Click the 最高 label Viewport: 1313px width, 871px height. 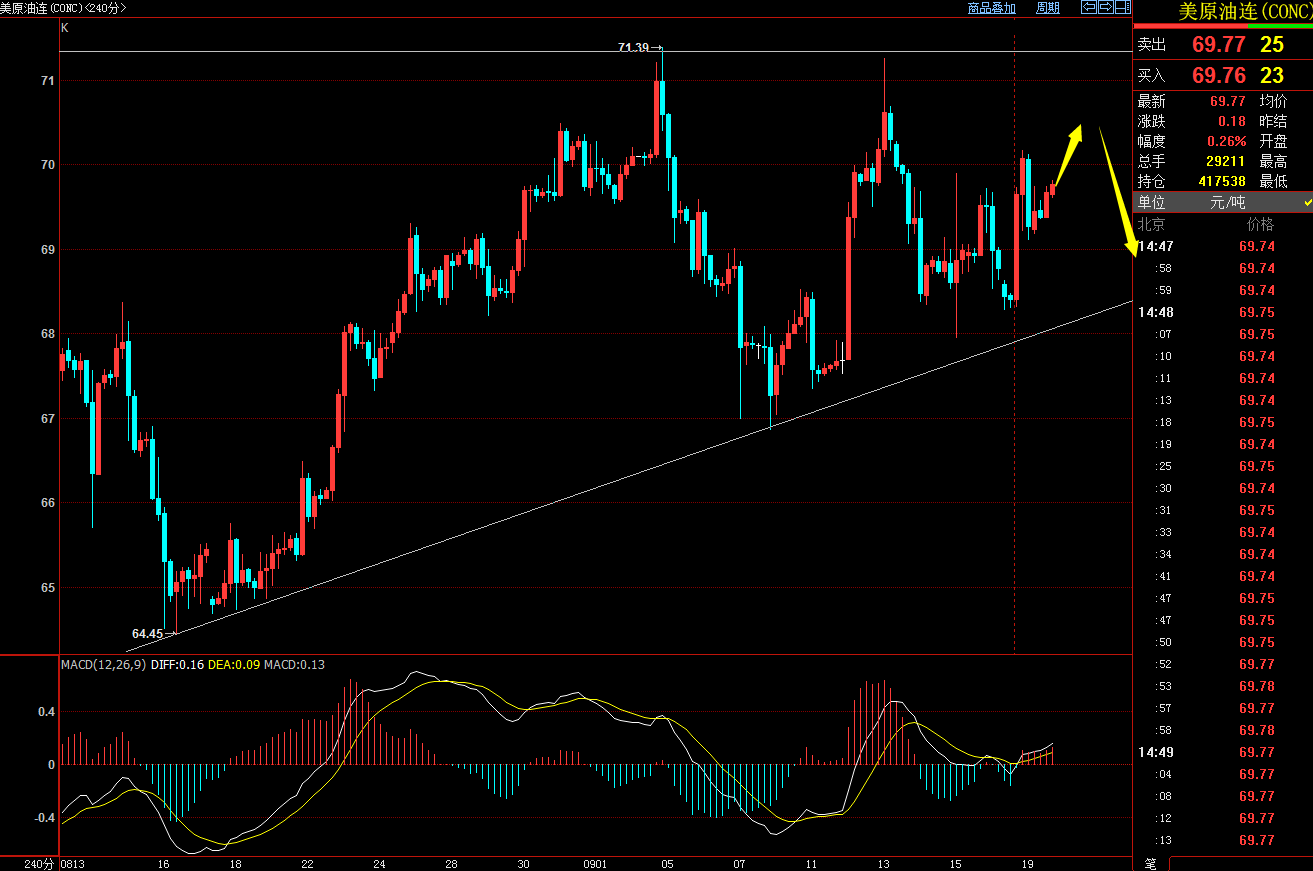click(1273, 161)
